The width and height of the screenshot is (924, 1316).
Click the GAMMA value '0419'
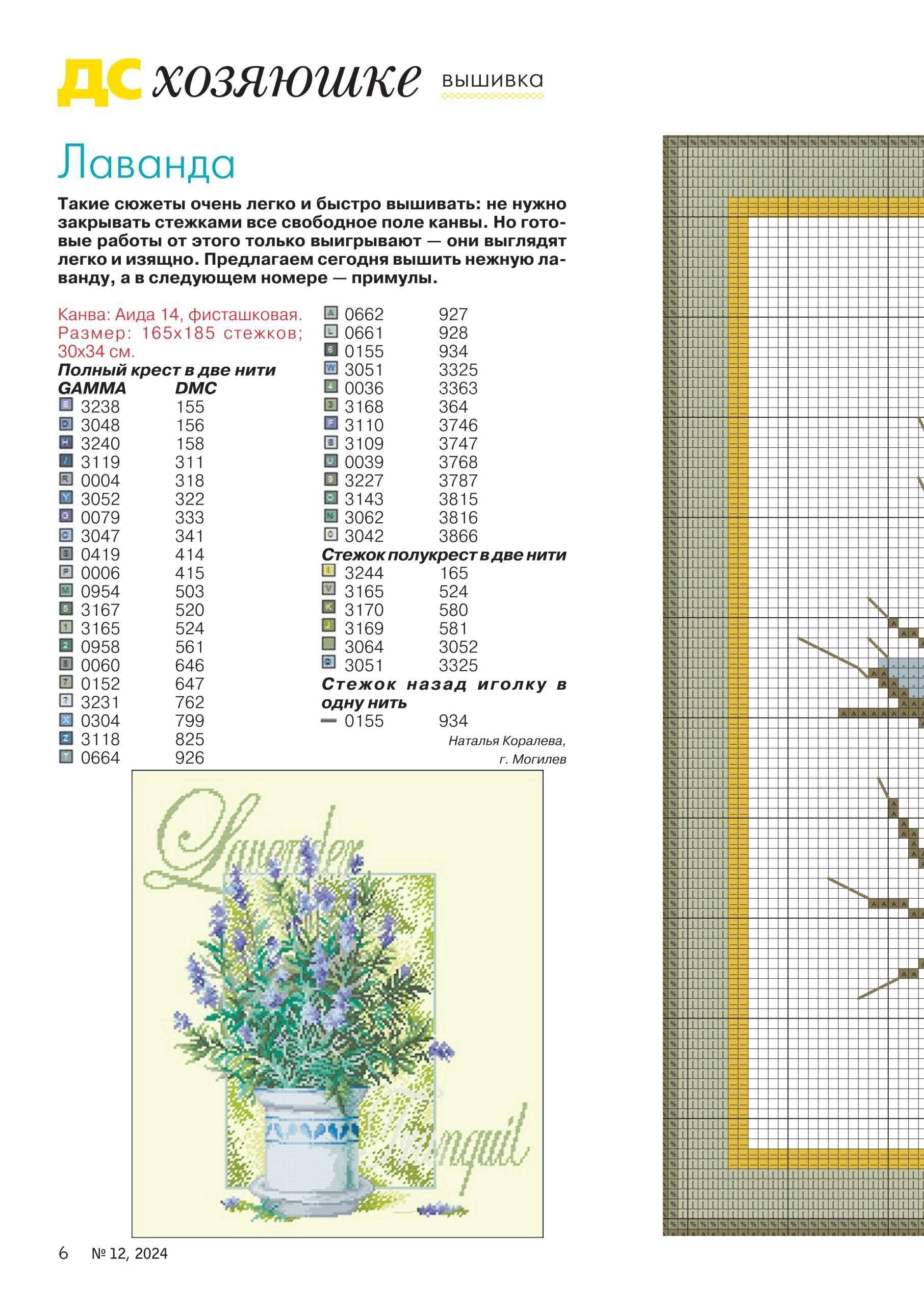pos(100,554)
